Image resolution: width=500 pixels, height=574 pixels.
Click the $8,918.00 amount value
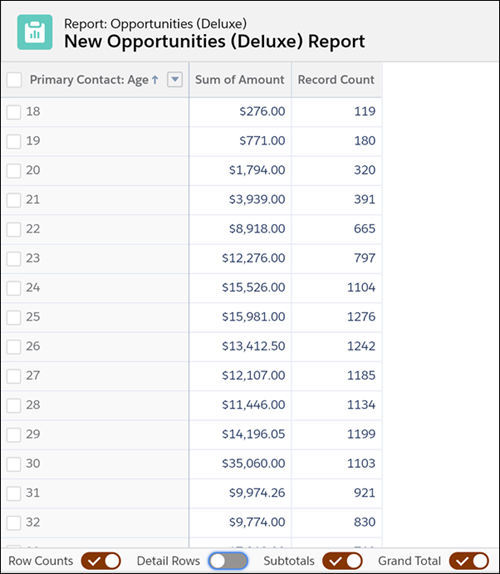coord(257,228)
